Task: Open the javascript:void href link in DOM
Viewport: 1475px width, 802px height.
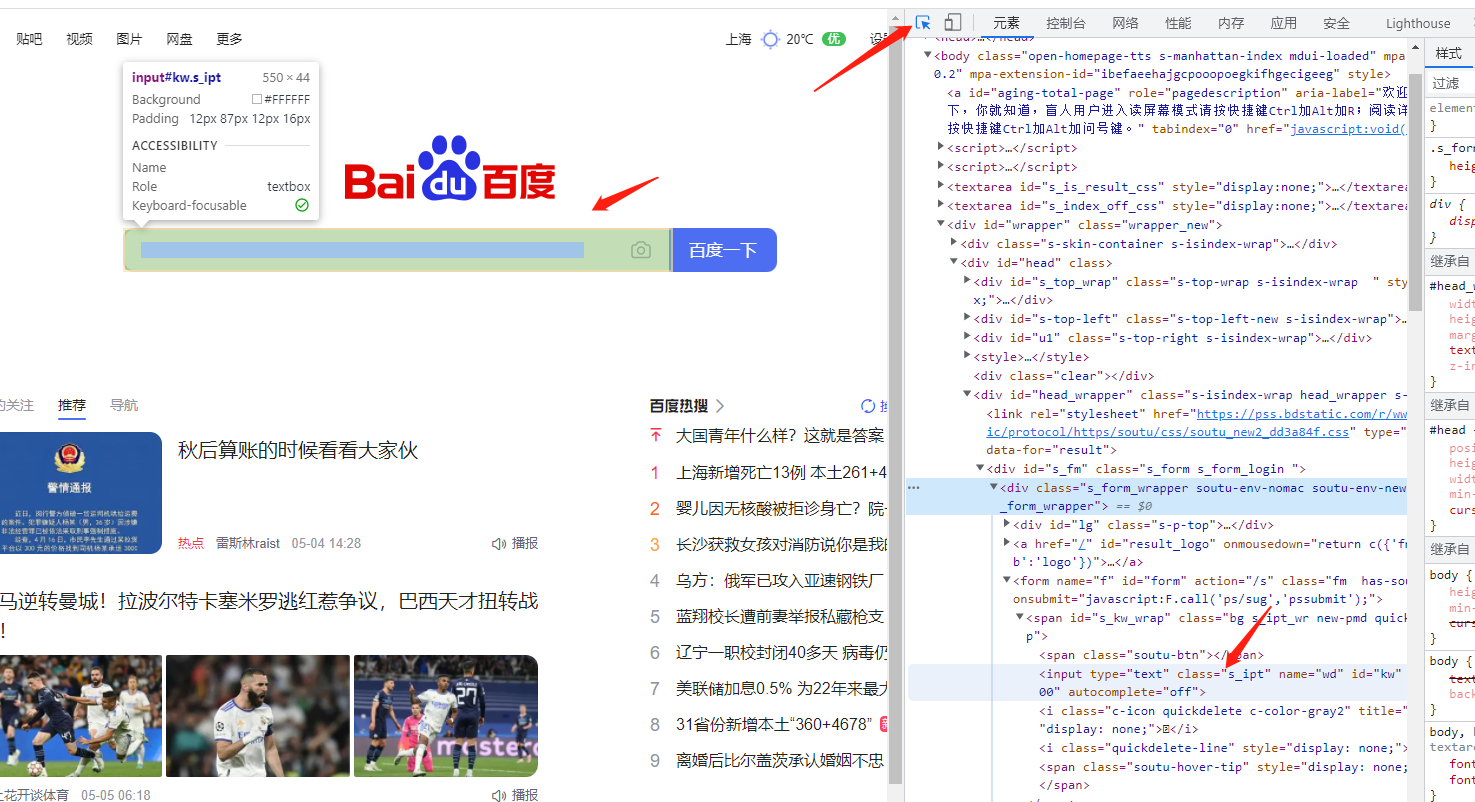Action: point(1348,129)
